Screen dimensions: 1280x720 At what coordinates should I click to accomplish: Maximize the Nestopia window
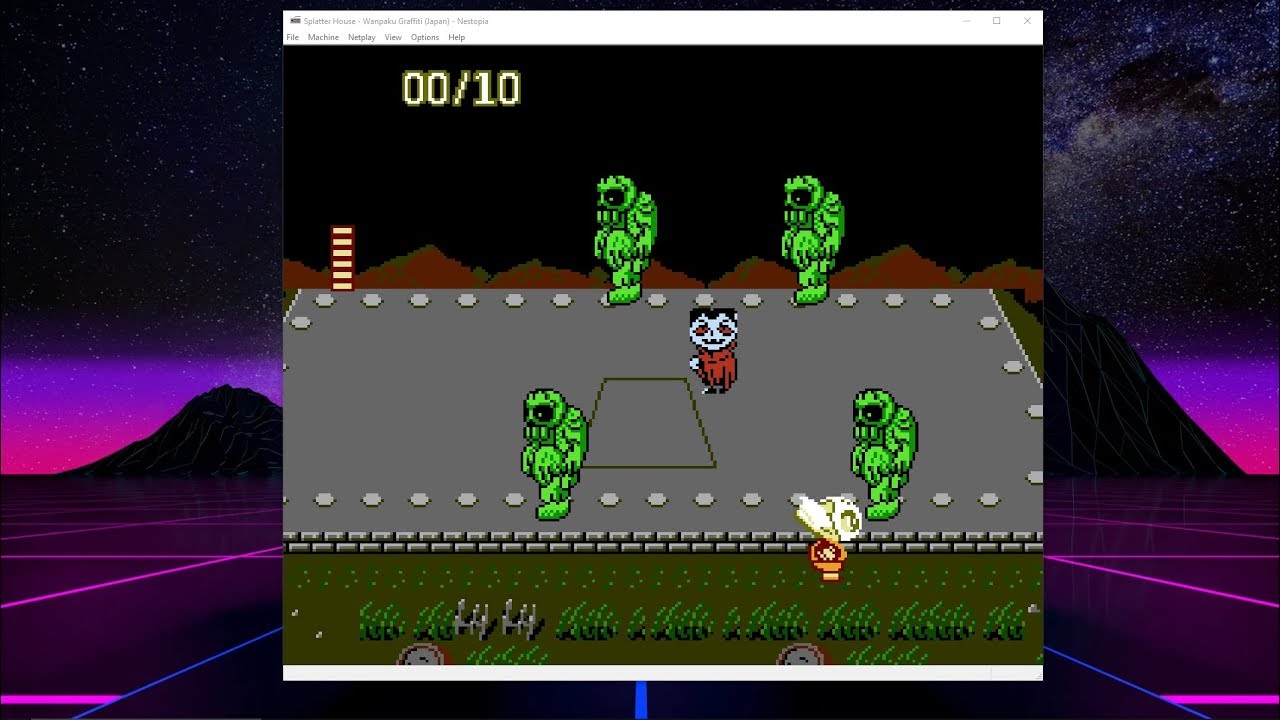coord(997,20)
